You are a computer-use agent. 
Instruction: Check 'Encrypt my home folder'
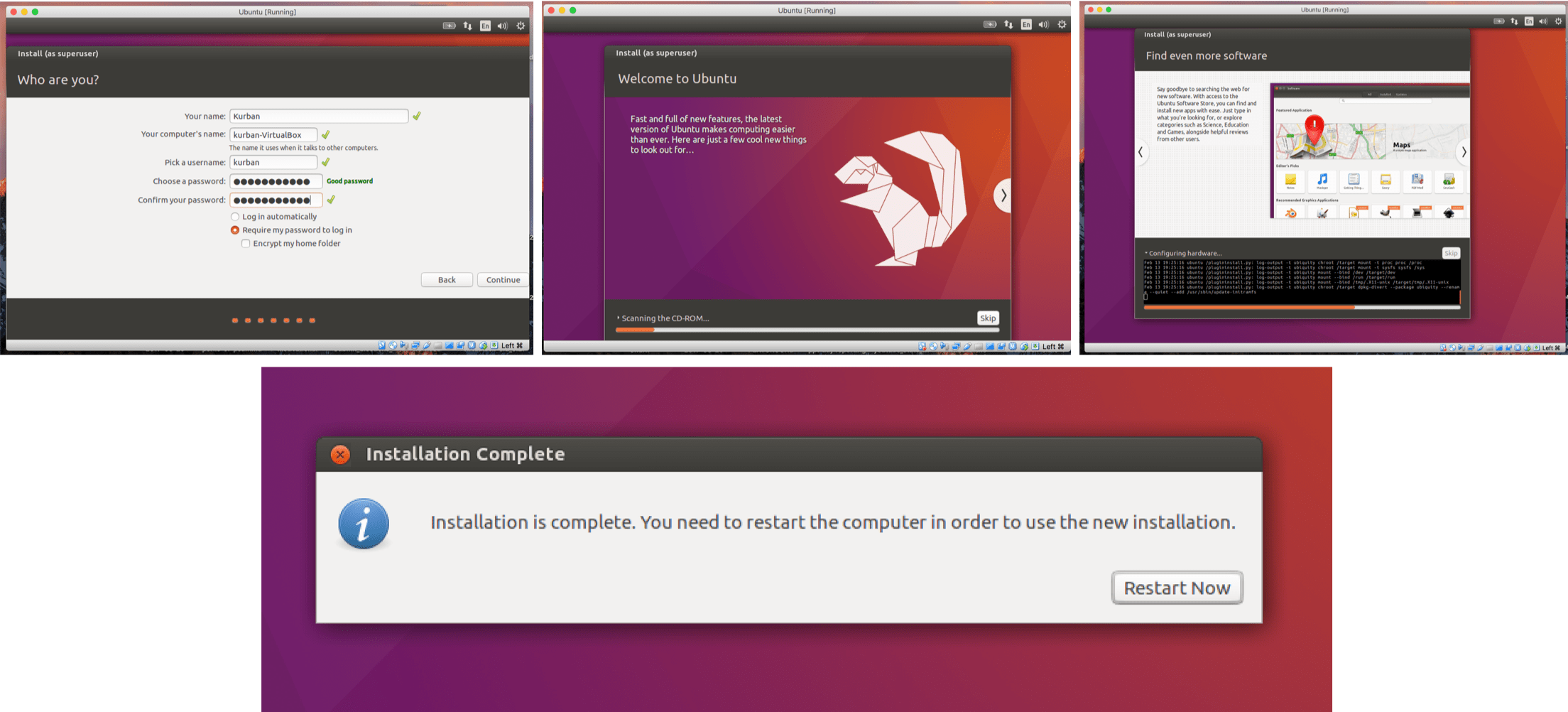246,243
